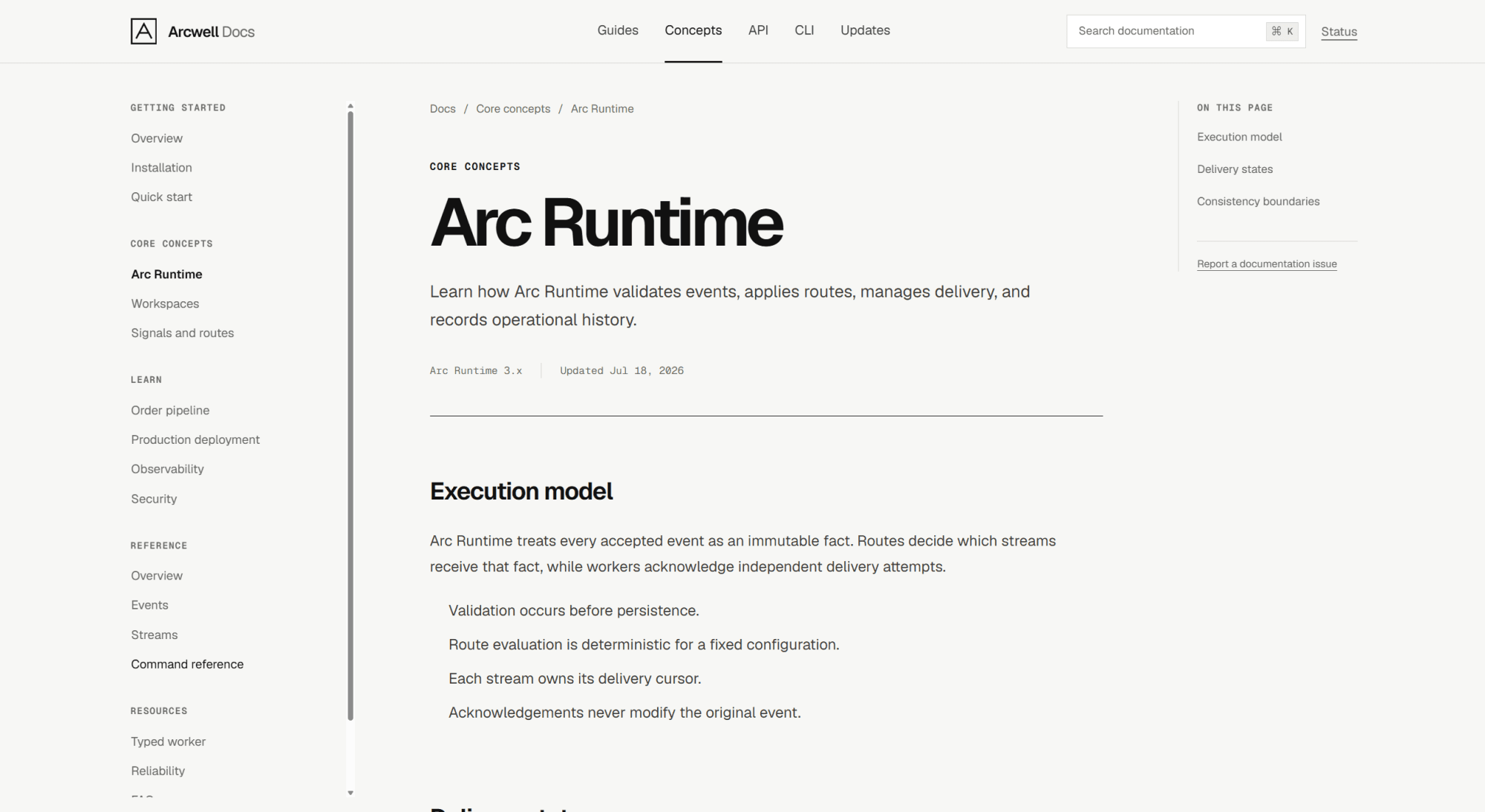Click the Execution model heading

(521, 491)
